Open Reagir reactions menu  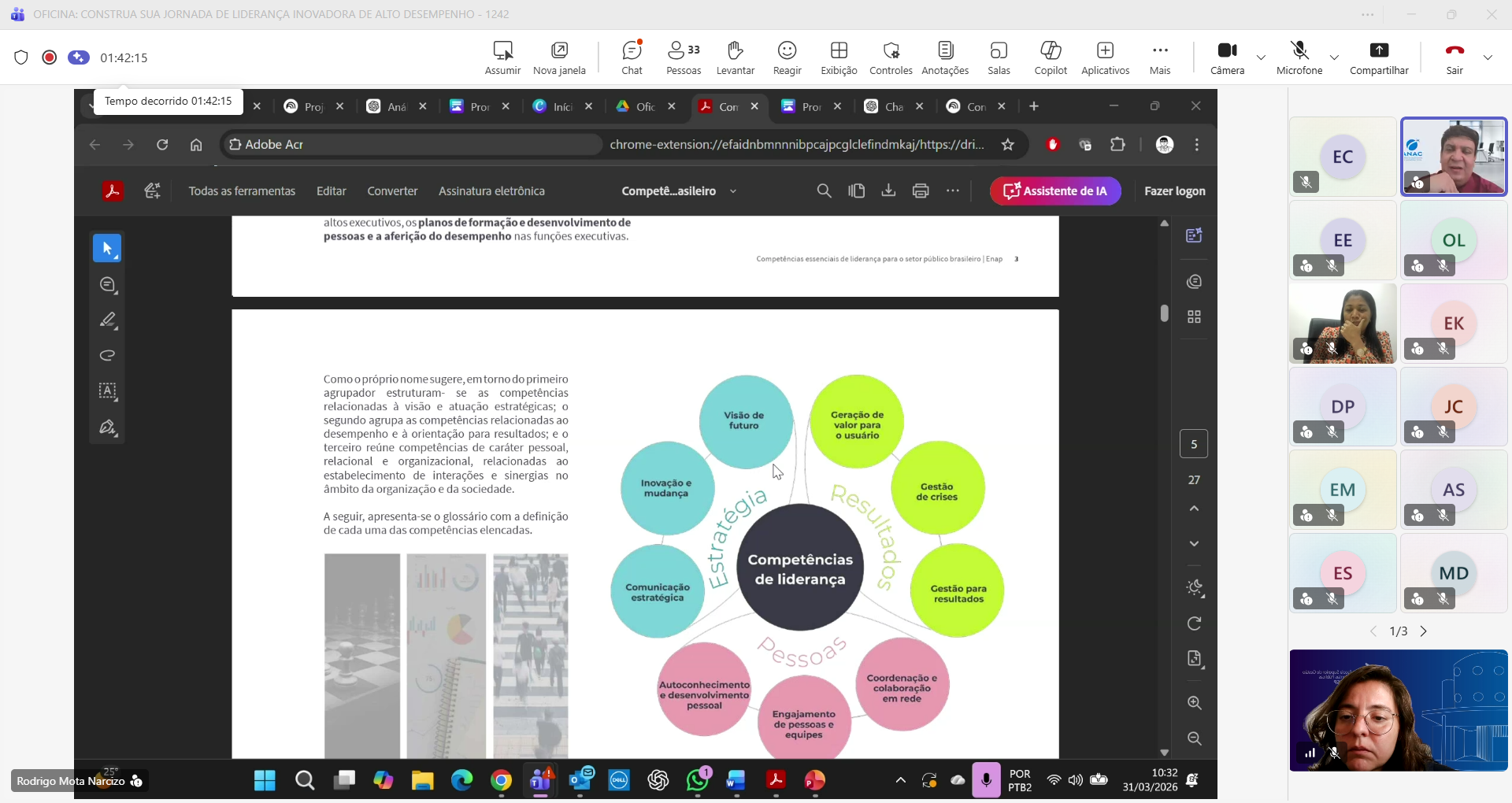point(787,57)
